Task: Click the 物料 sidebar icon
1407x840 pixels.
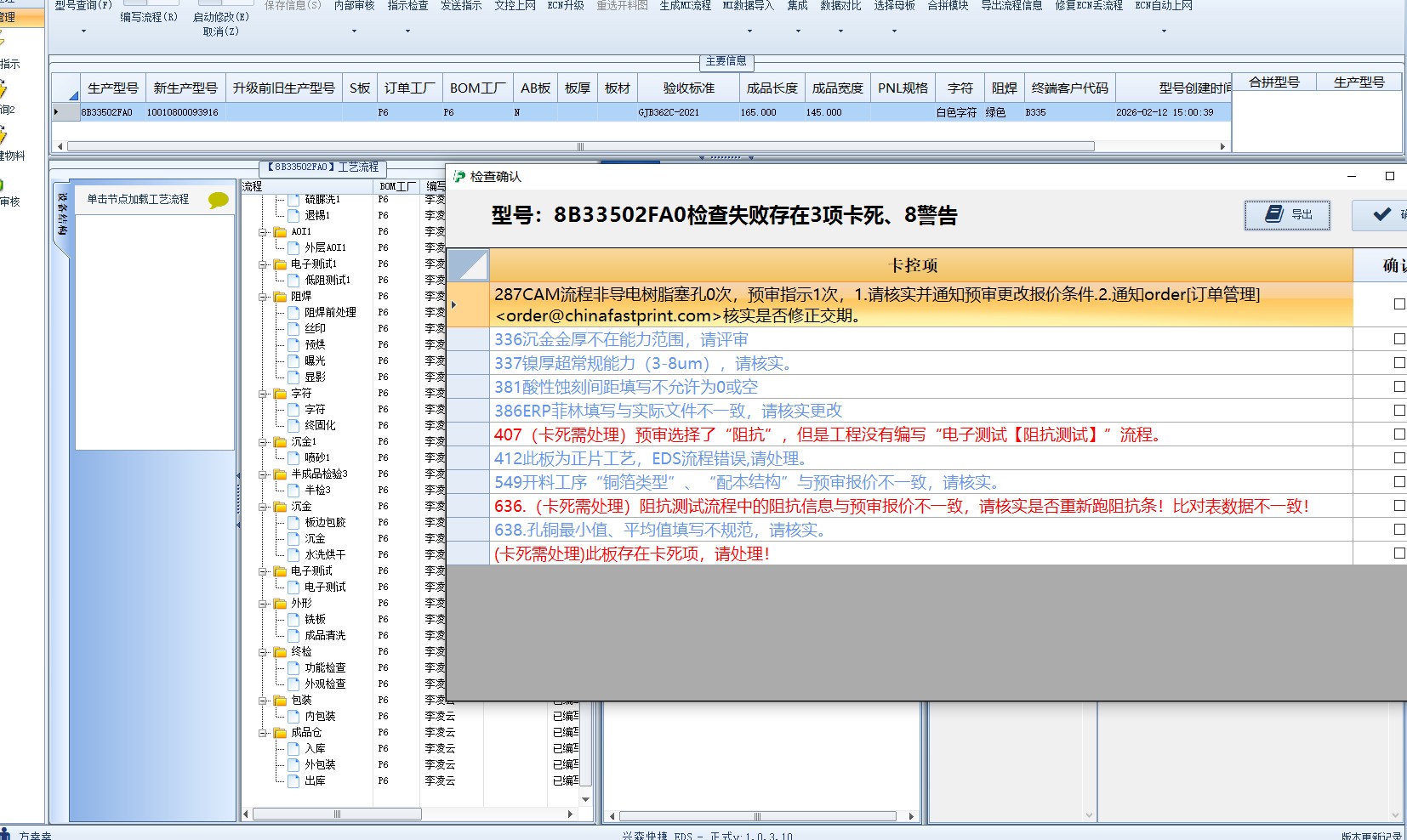Action: (x=3, y=134)
